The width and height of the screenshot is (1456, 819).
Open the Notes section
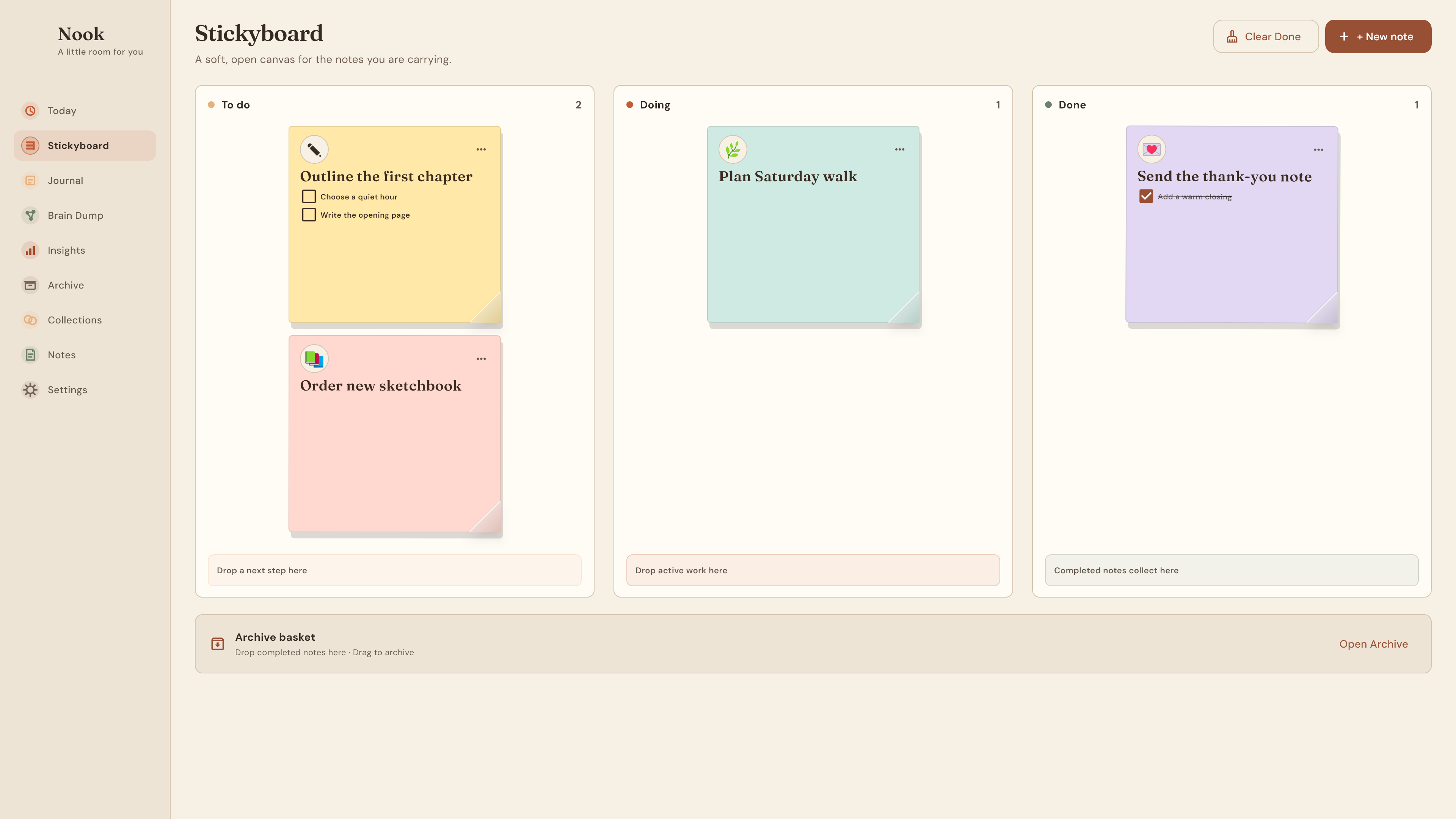click(x=85, y=355)
